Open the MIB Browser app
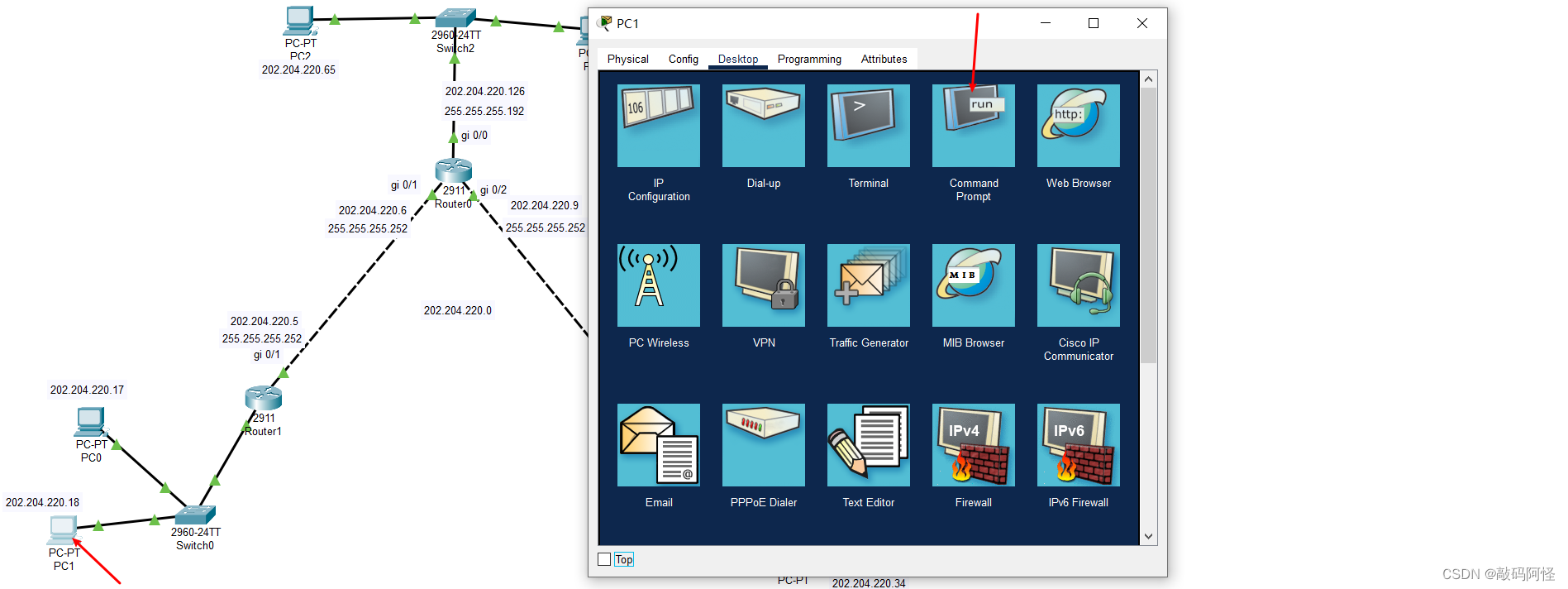 [973, 285]
